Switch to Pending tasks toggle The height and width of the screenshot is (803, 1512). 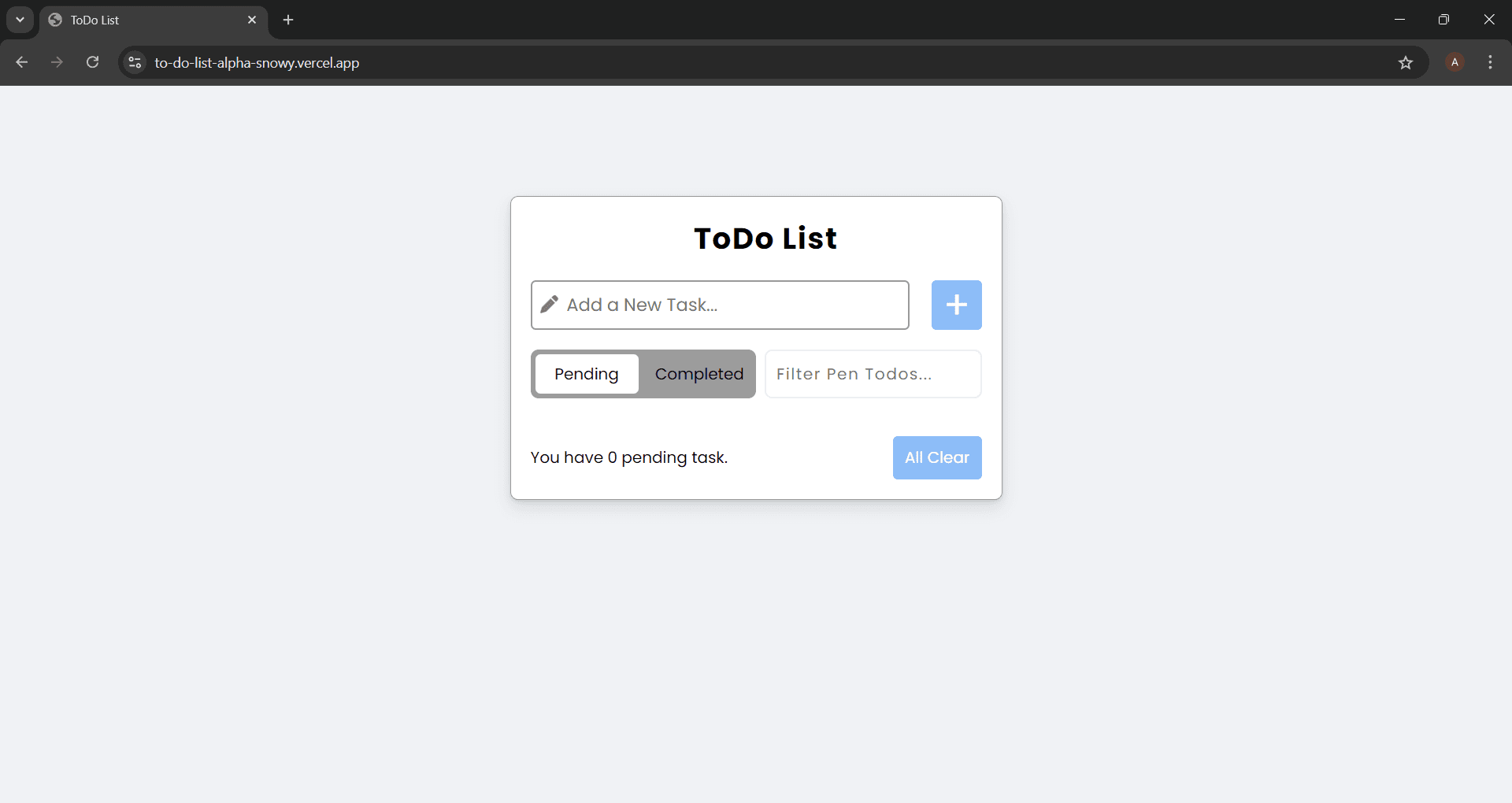pos(587,374)
